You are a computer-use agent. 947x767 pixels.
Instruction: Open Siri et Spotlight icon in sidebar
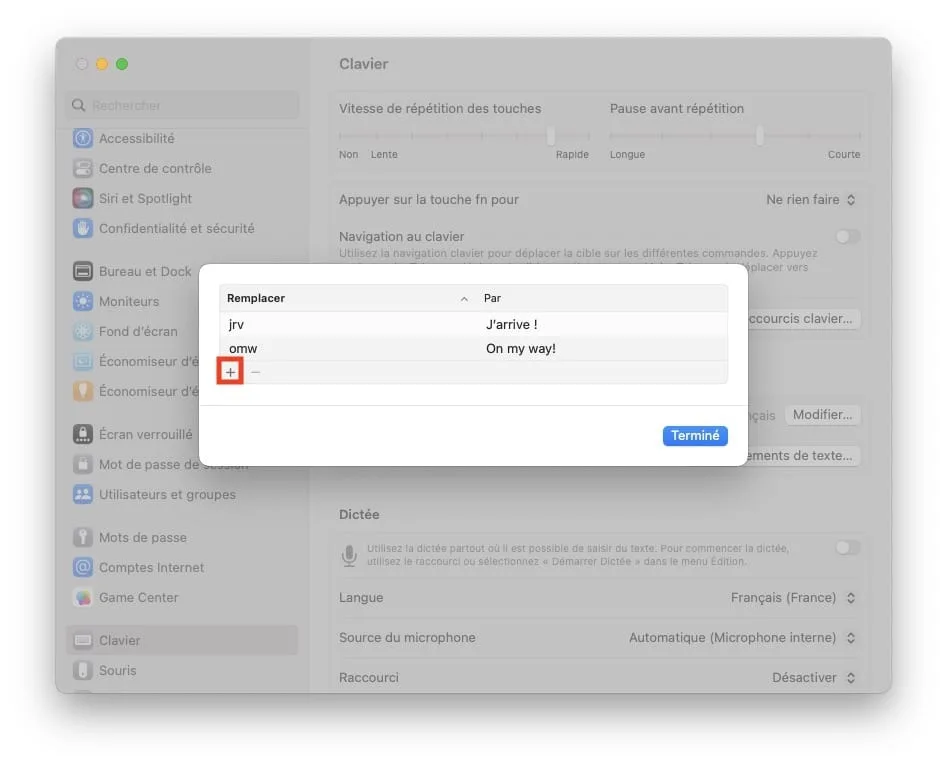click(x=83, y=198)
